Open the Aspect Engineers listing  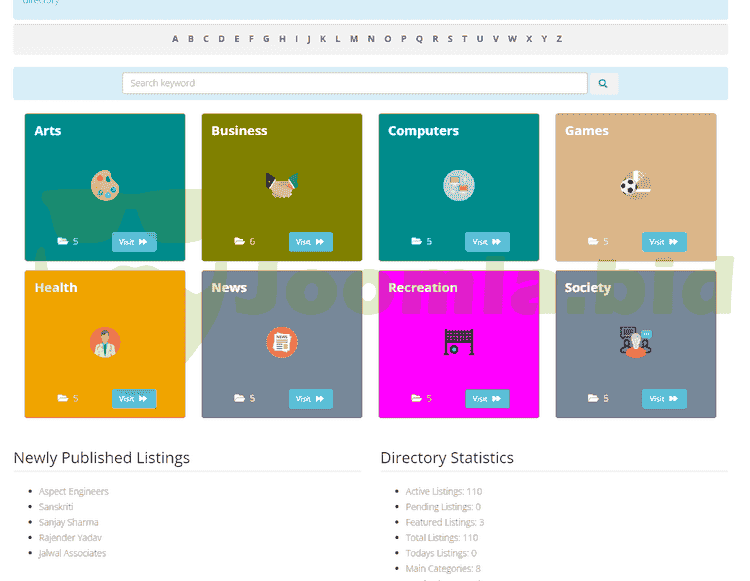click(x=74, y=491)
